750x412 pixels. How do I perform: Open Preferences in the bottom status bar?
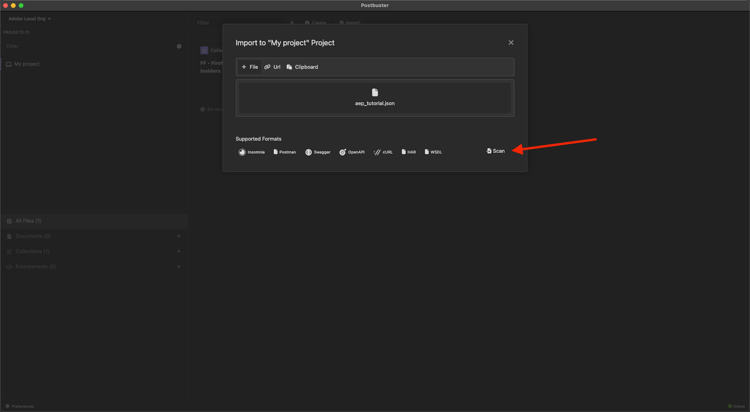click(x=20, y=406)
